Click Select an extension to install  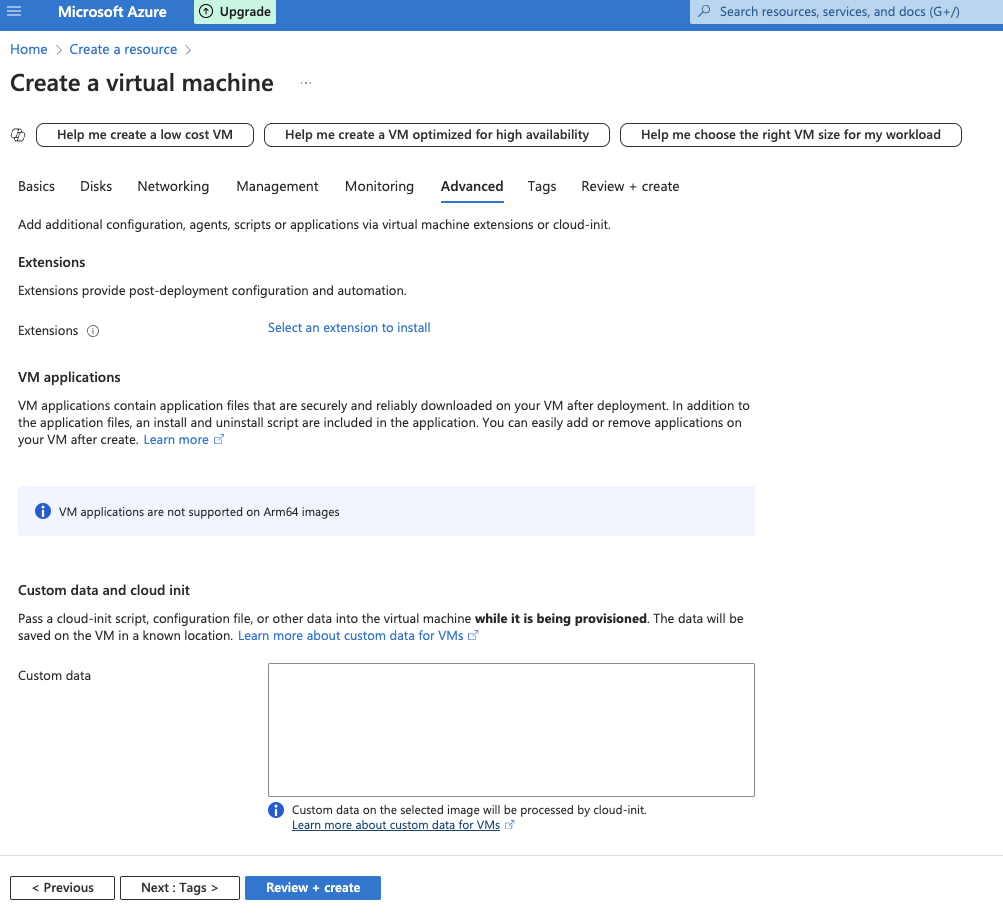click(349, 327)
